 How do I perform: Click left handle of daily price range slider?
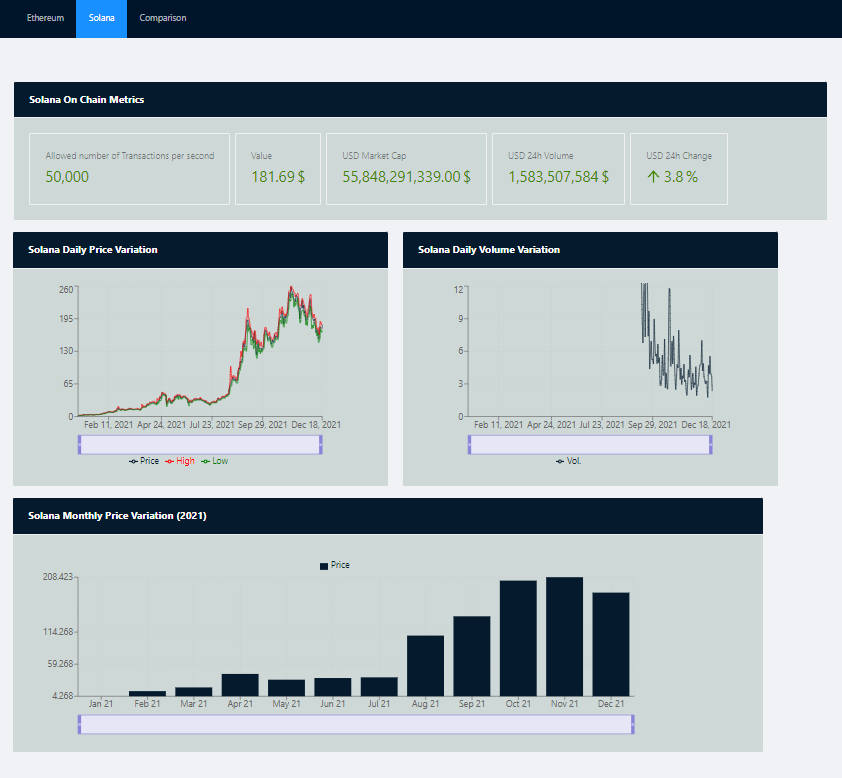pos(79,445)
